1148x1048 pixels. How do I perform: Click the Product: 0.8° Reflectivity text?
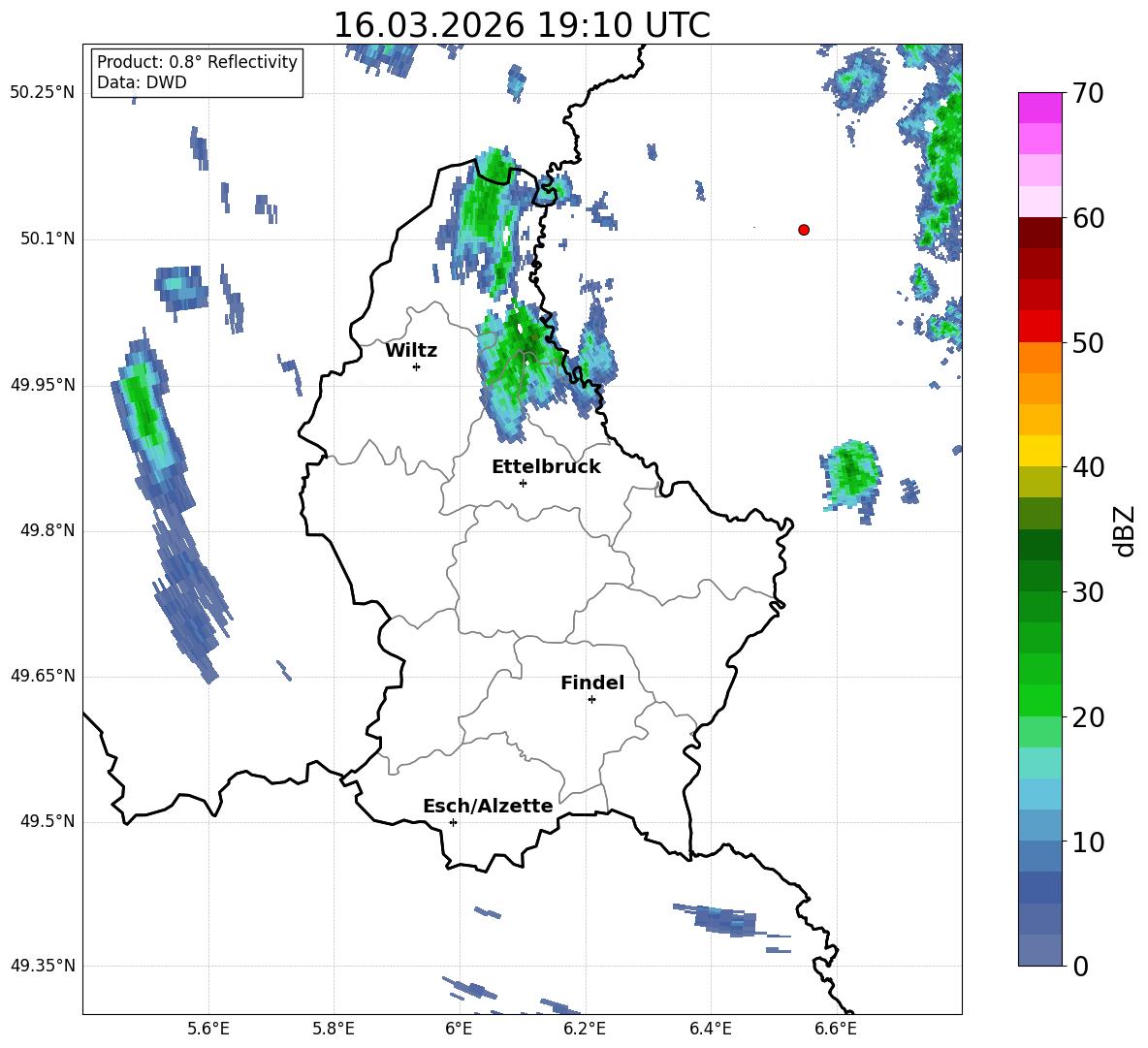click(197, 62)
